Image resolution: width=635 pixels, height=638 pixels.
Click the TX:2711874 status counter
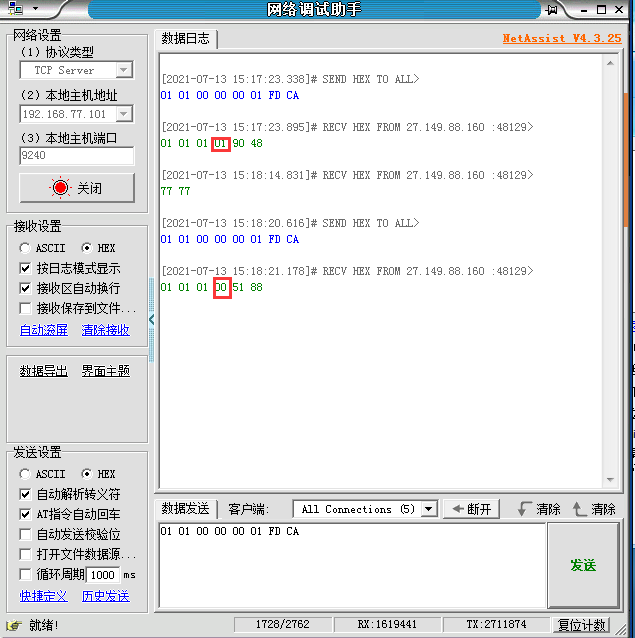click(496, 625)
